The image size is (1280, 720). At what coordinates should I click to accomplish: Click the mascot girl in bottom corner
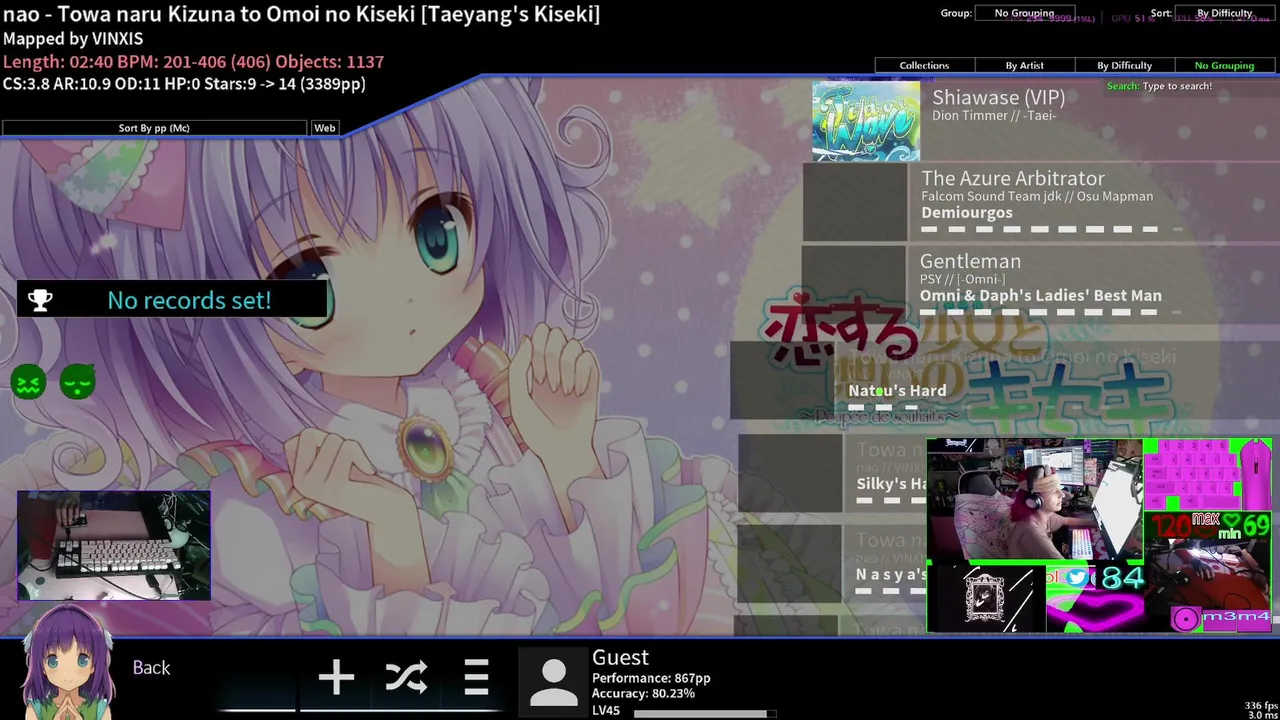point(68,662)
